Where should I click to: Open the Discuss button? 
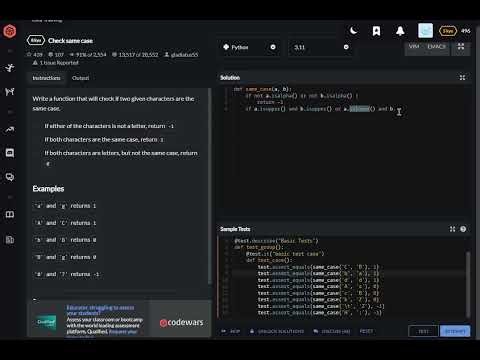[332, 331]
